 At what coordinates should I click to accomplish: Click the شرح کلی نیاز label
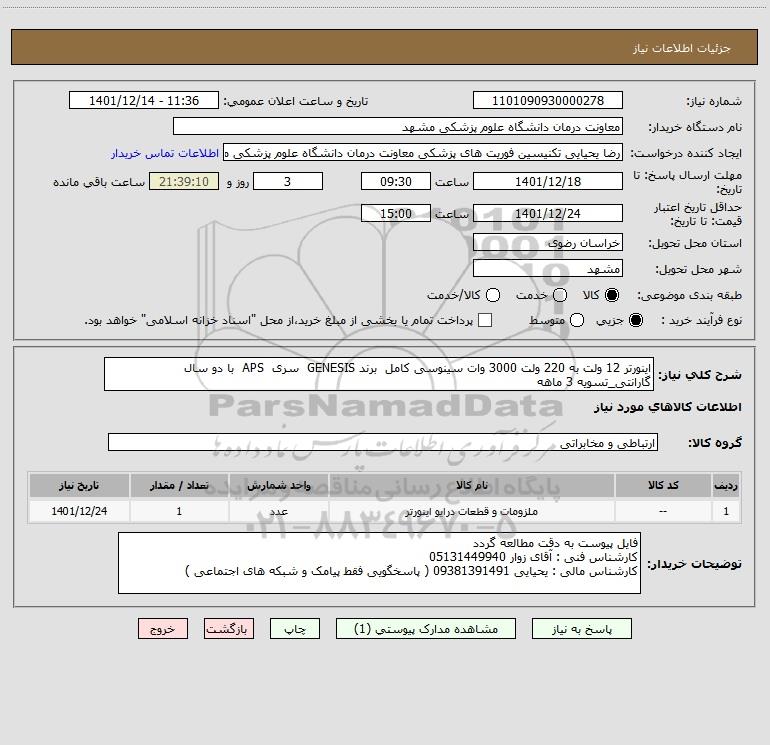pyautogui.click(x=700, y=375)
